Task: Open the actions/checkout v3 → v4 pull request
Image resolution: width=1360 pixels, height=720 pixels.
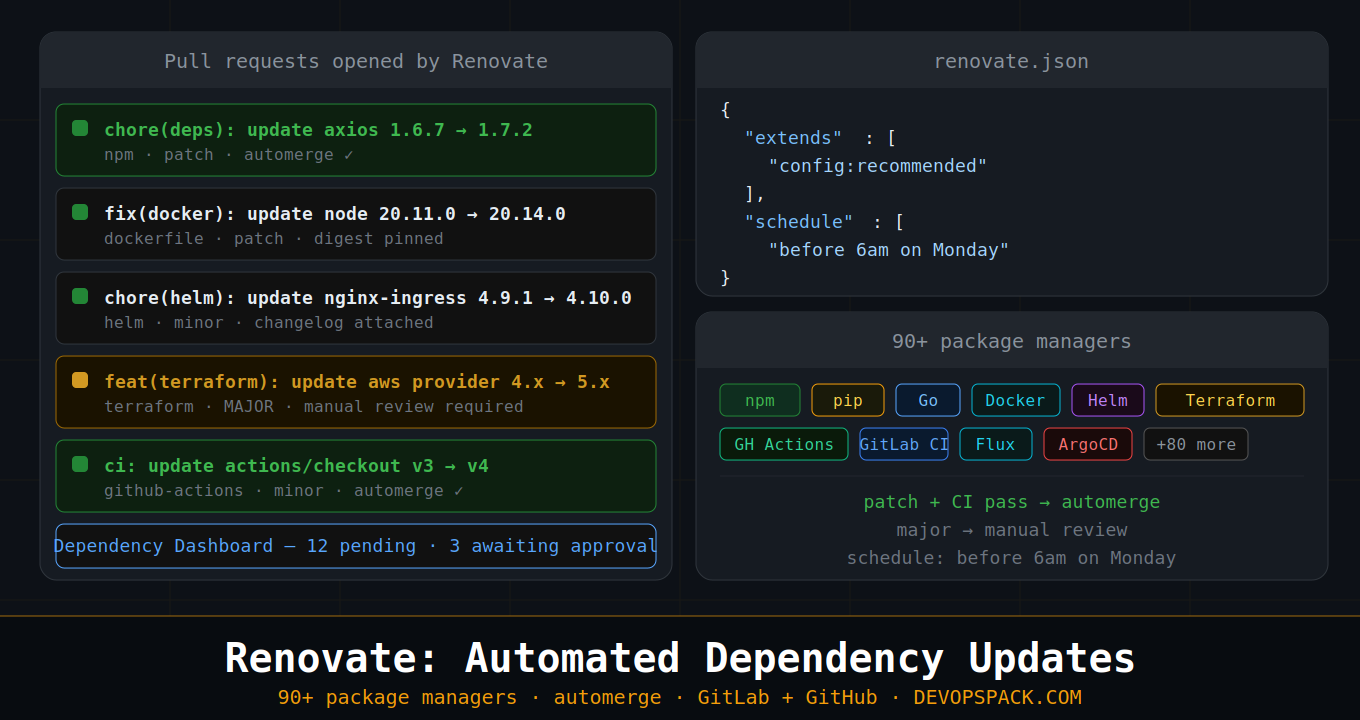Action: [x=356, y=476]
